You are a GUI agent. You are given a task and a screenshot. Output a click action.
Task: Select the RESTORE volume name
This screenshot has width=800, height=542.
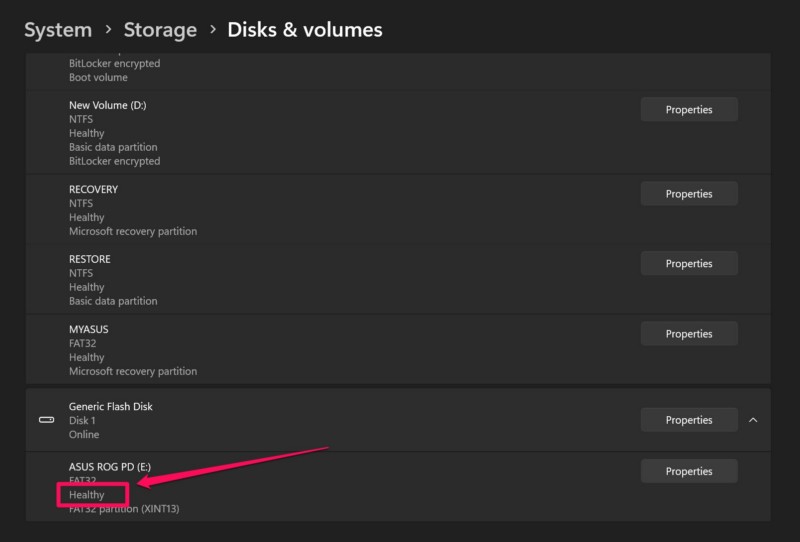pyautogui.click(x=90, y=259)
